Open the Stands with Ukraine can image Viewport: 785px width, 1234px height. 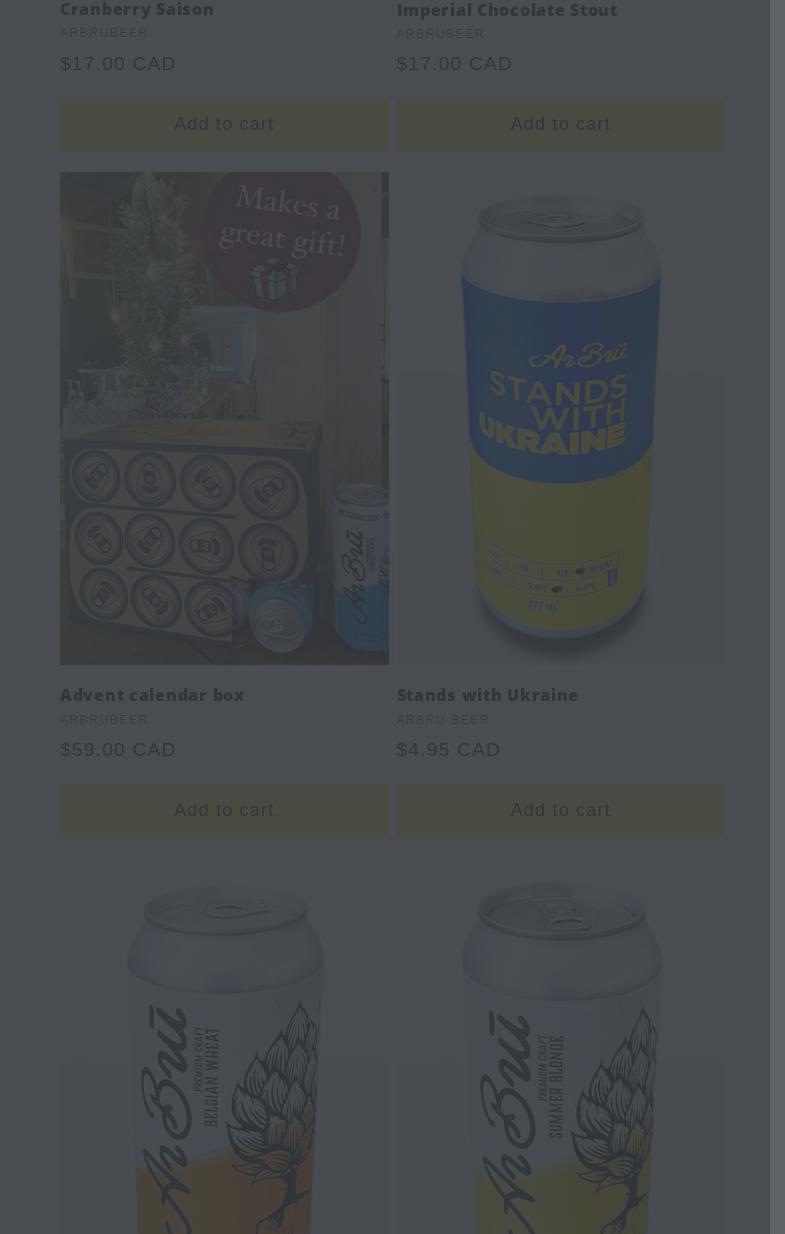coord(560,418)
